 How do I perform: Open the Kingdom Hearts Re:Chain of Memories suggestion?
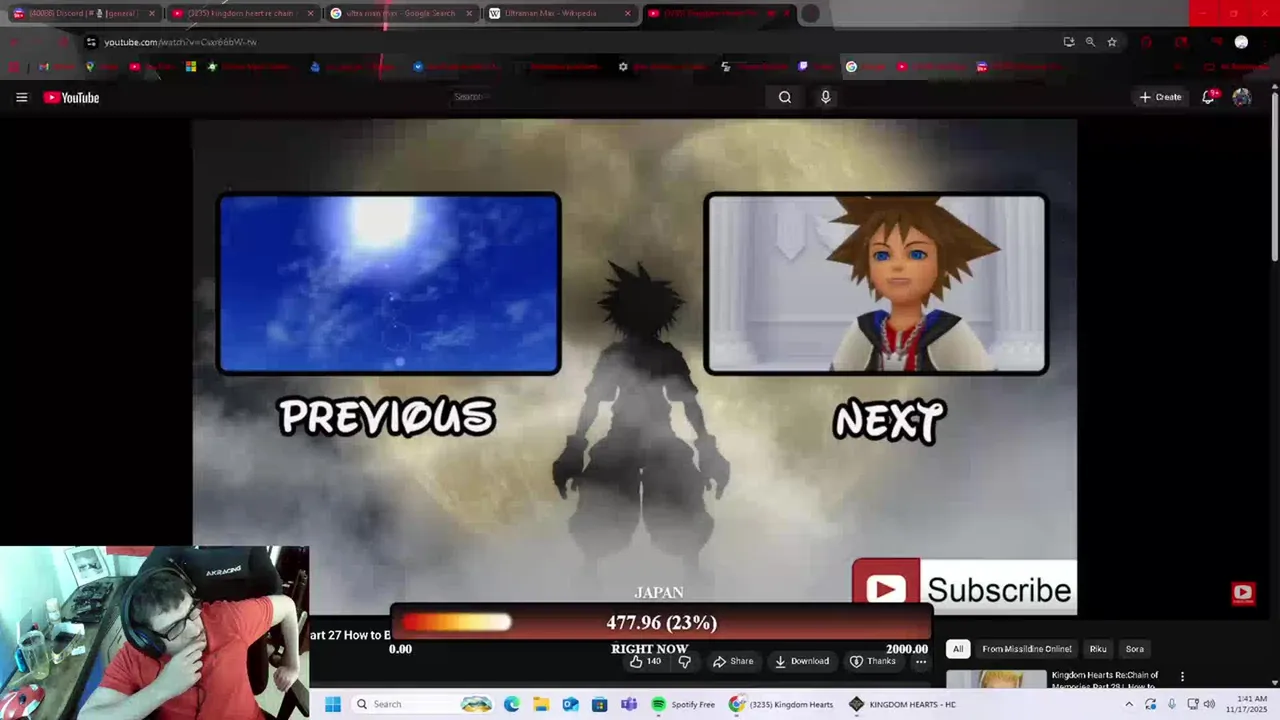click(1105, 680)
